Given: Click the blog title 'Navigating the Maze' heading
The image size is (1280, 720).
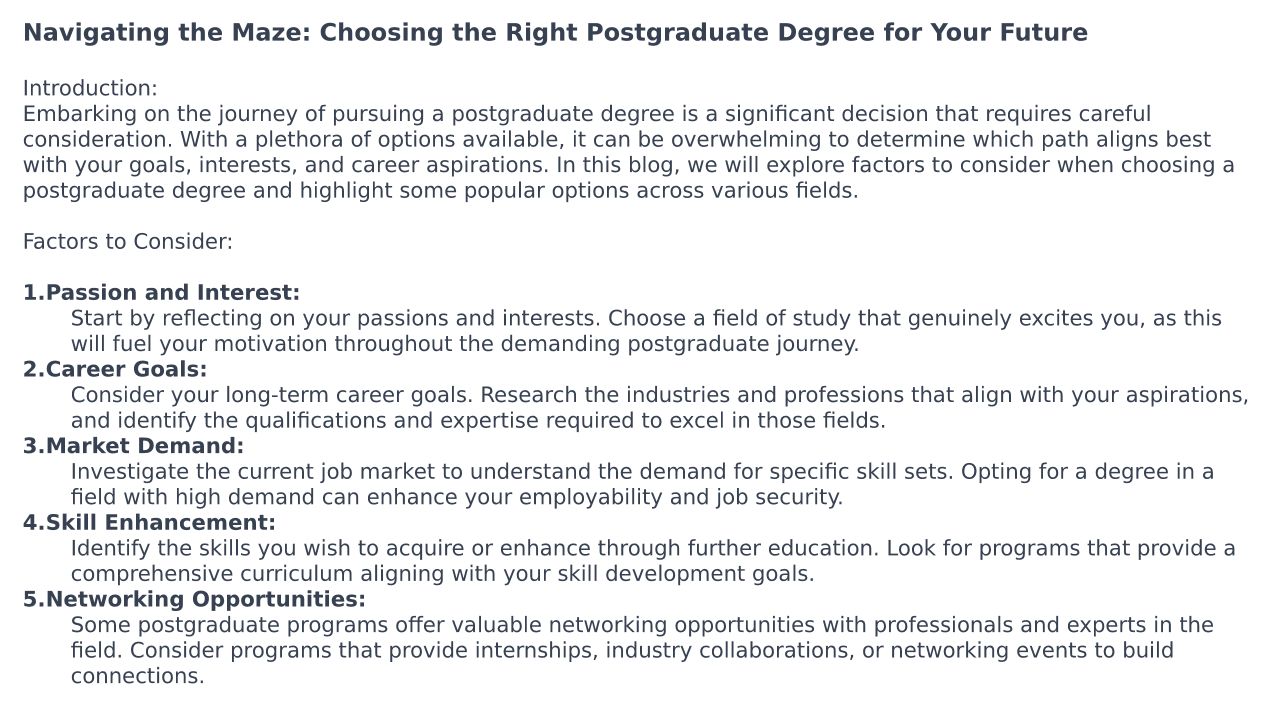Looking at the screenshot, I should [555, 33].
